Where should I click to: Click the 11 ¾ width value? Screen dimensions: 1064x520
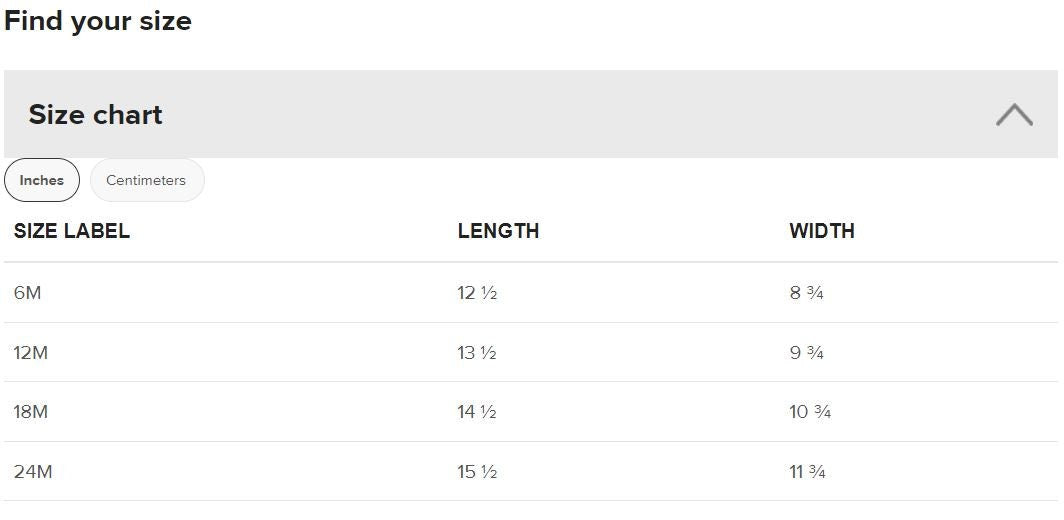(807, 472)
